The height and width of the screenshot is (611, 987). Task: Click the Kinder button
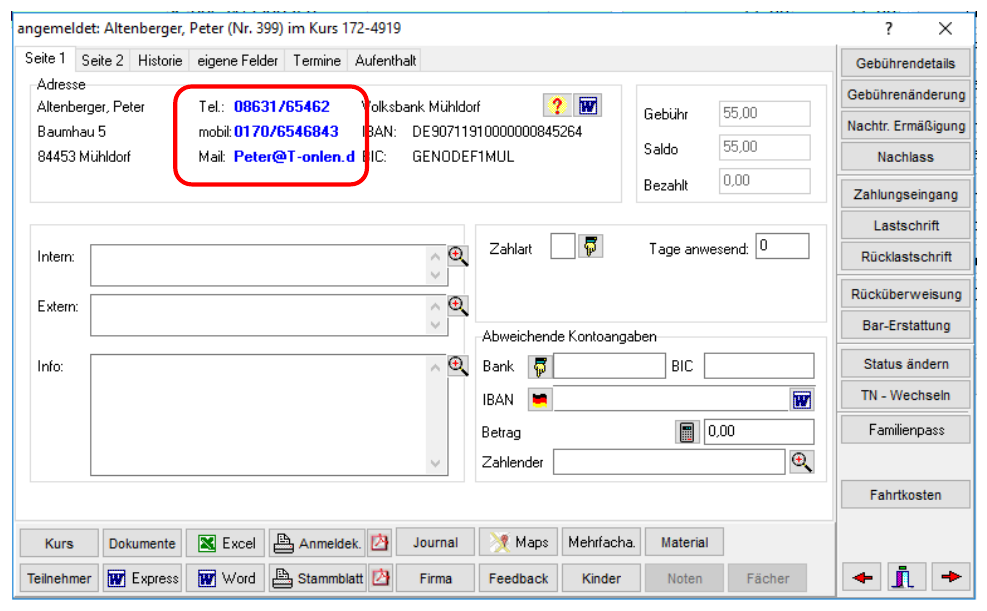tap(601, 578)
